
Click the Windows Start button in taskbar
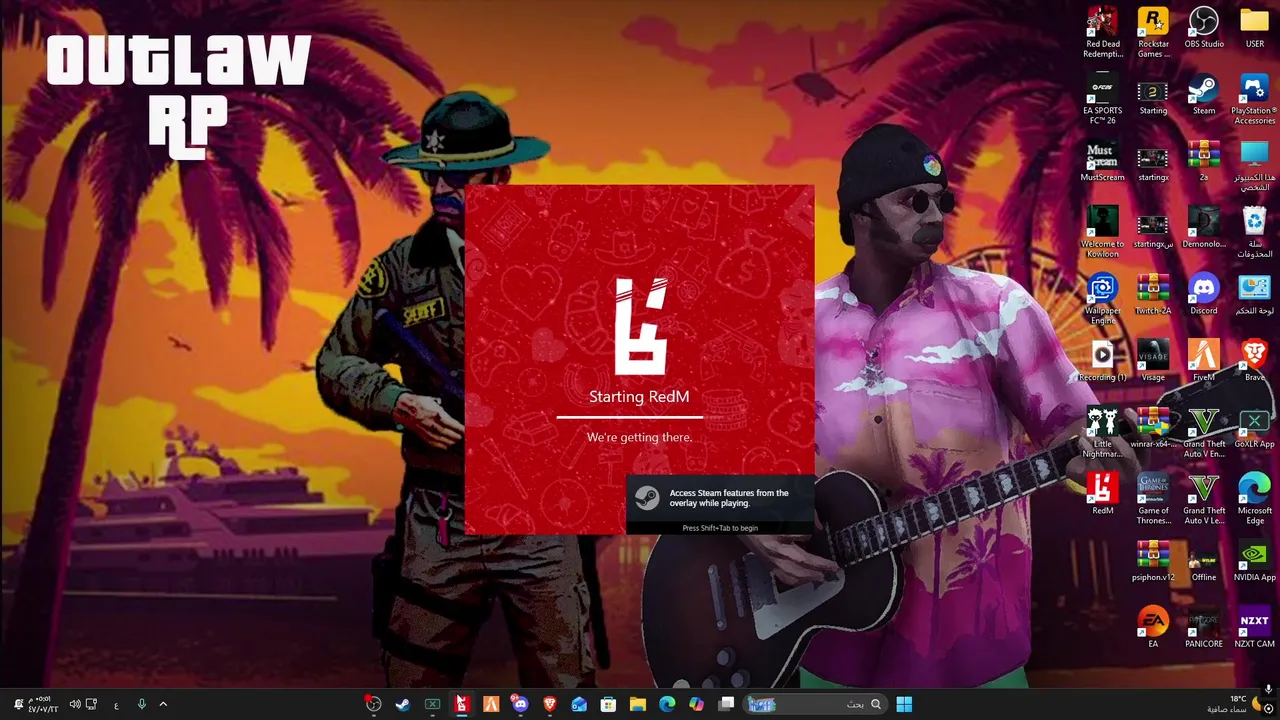(x=904, y=704)
